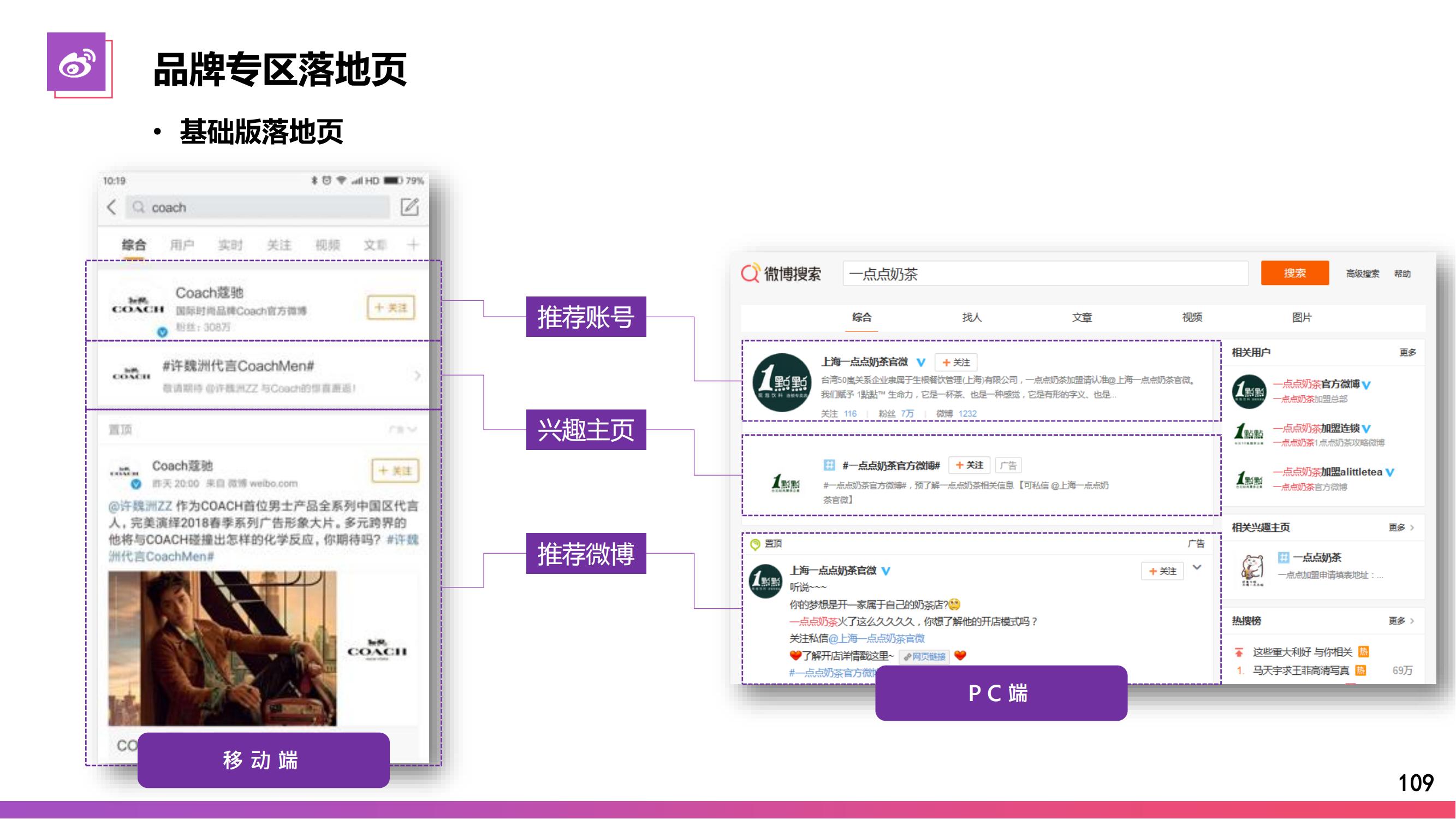Image resolution: width=1456 pixels, height=819 pixels.
Task: Click the verified V badge beside 上海一点点奶茶官微
Action: [x=921, y=363]
